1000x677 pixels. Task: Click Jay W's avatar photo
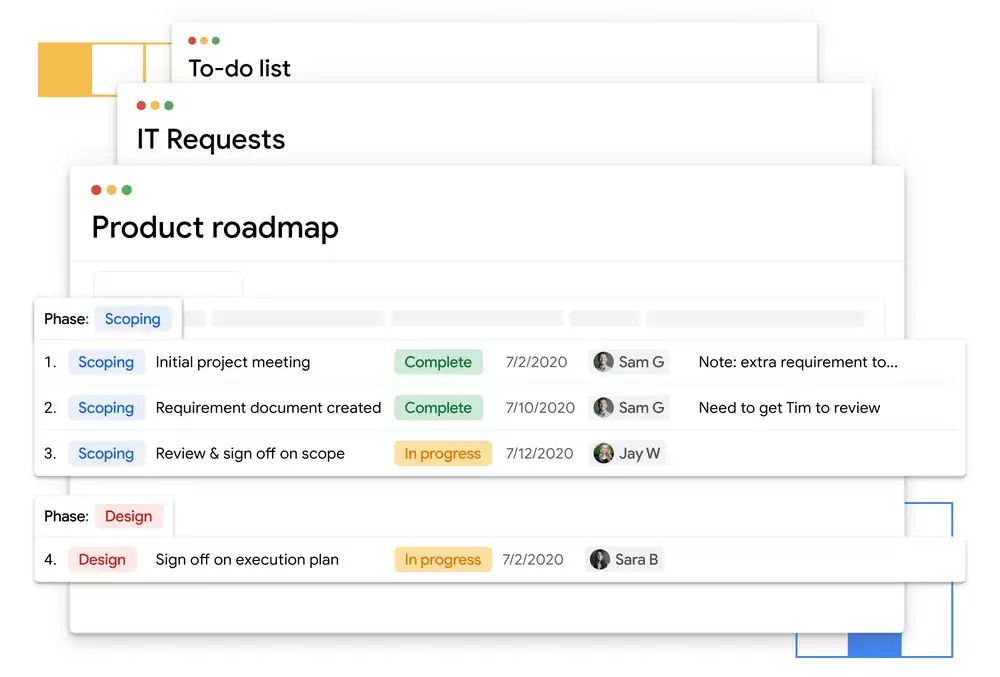(604, 454)
